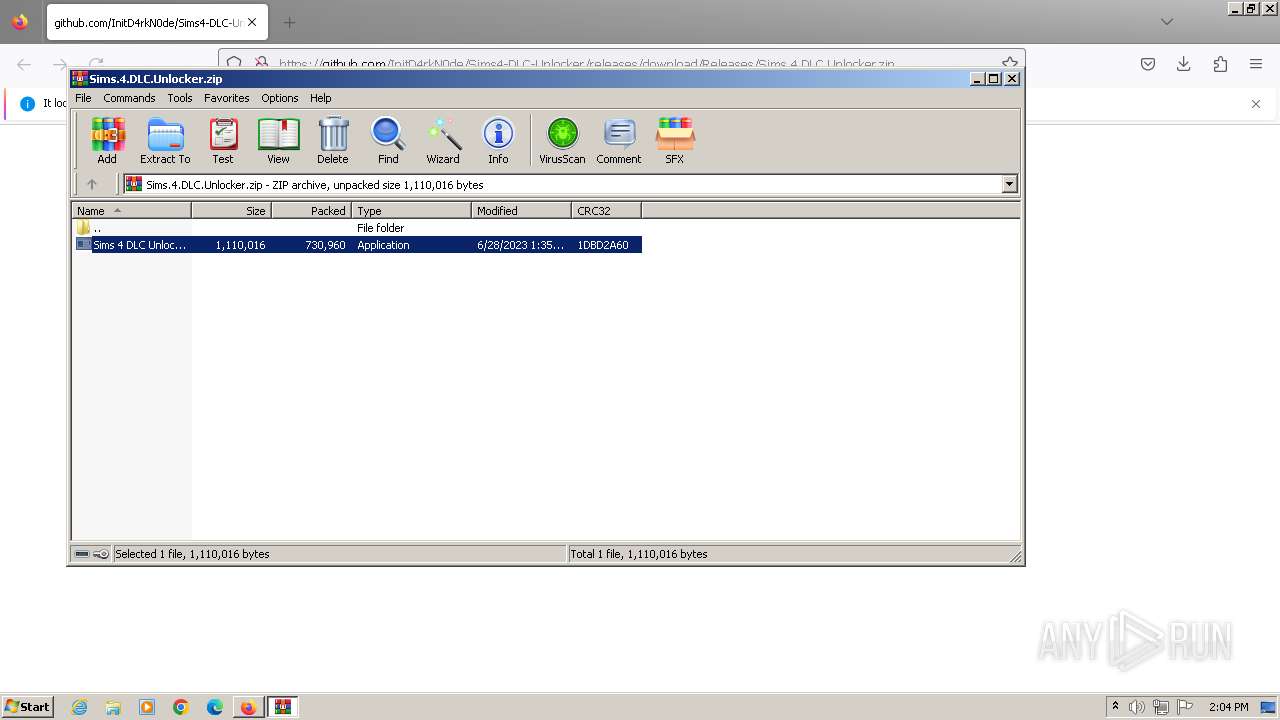Show hidden system tray icons
1280x720 pixels.
pyautogui.click(x=1115, y=707)
